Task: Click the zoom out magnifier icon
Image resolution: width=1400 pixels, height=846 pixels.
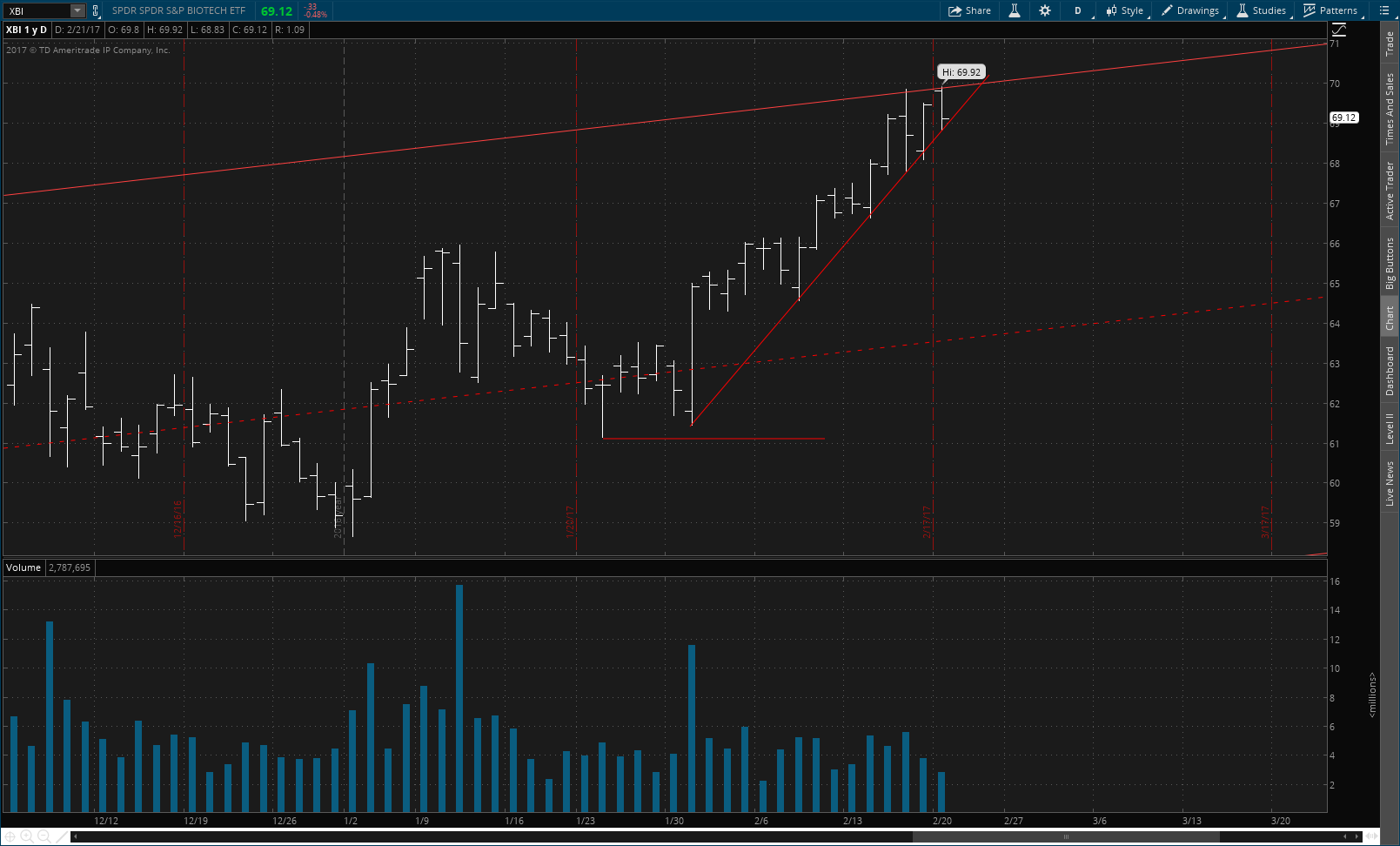Action: pos(43,836)
